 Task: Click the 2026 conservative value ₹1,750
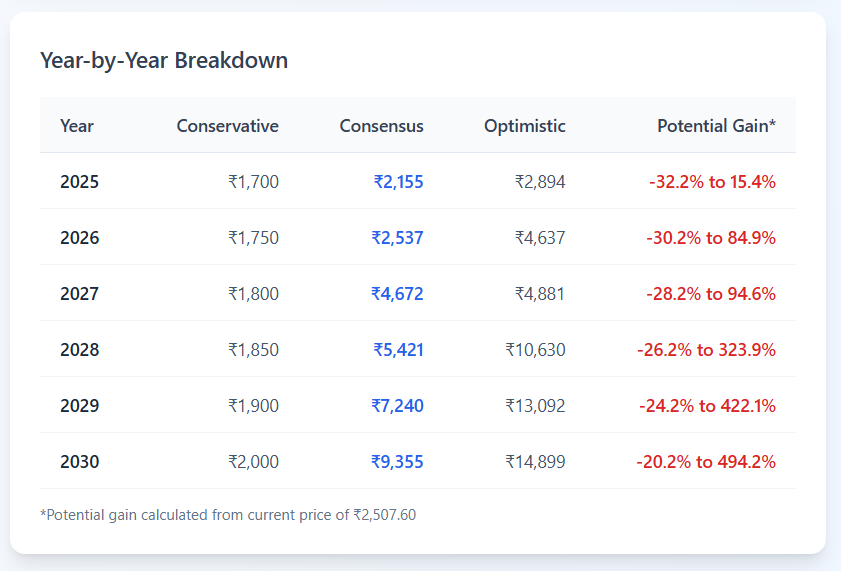(x=253, y=238)
